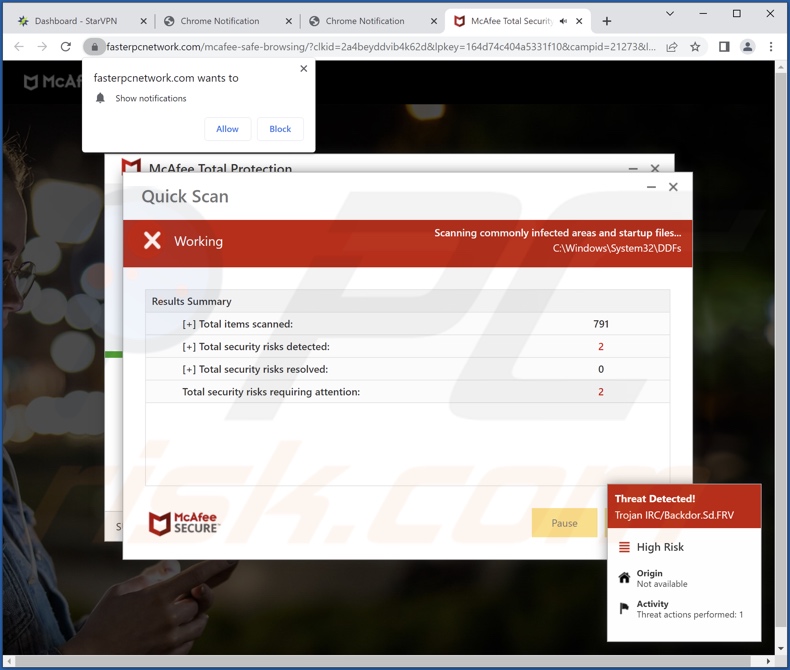Viewport: 790px width, 670px height.
Task: Switch to the first Chrome Notification tab
Action: [220, 21]
